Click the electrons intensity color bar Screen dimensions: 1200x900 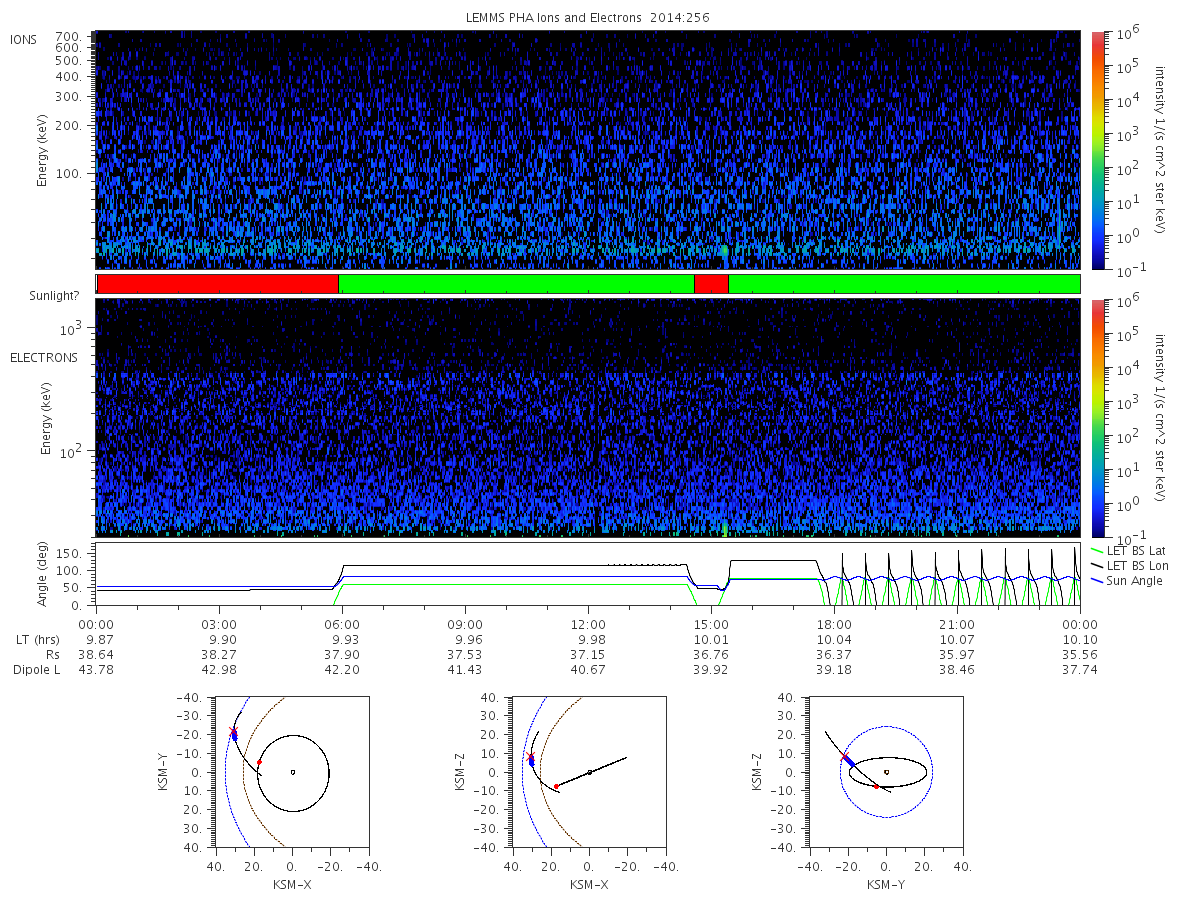(1097, 418)
